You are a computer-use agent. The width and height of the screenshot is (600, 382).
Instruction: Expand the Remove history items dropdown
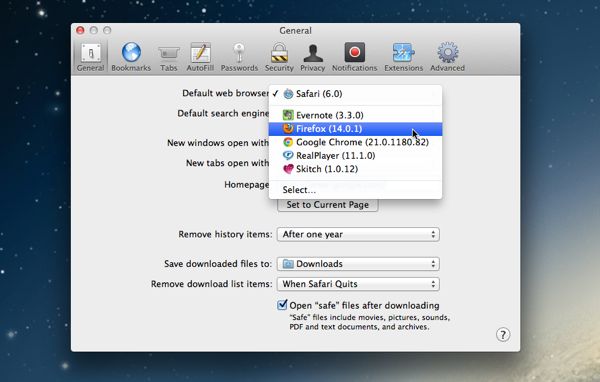[358, 234]
